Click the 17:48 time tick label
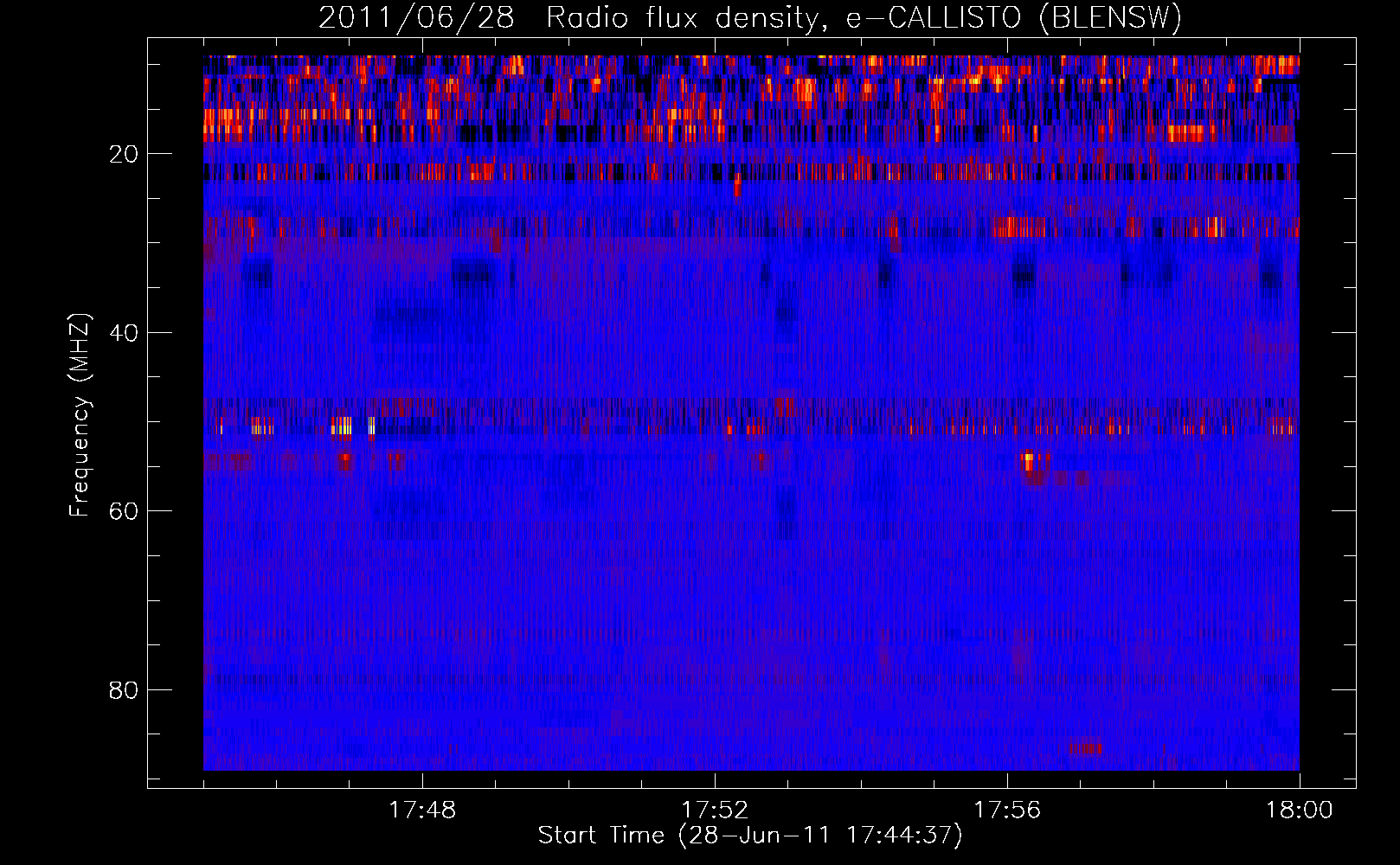This screenshot has width=1400, height=865. tap(422, 811)
